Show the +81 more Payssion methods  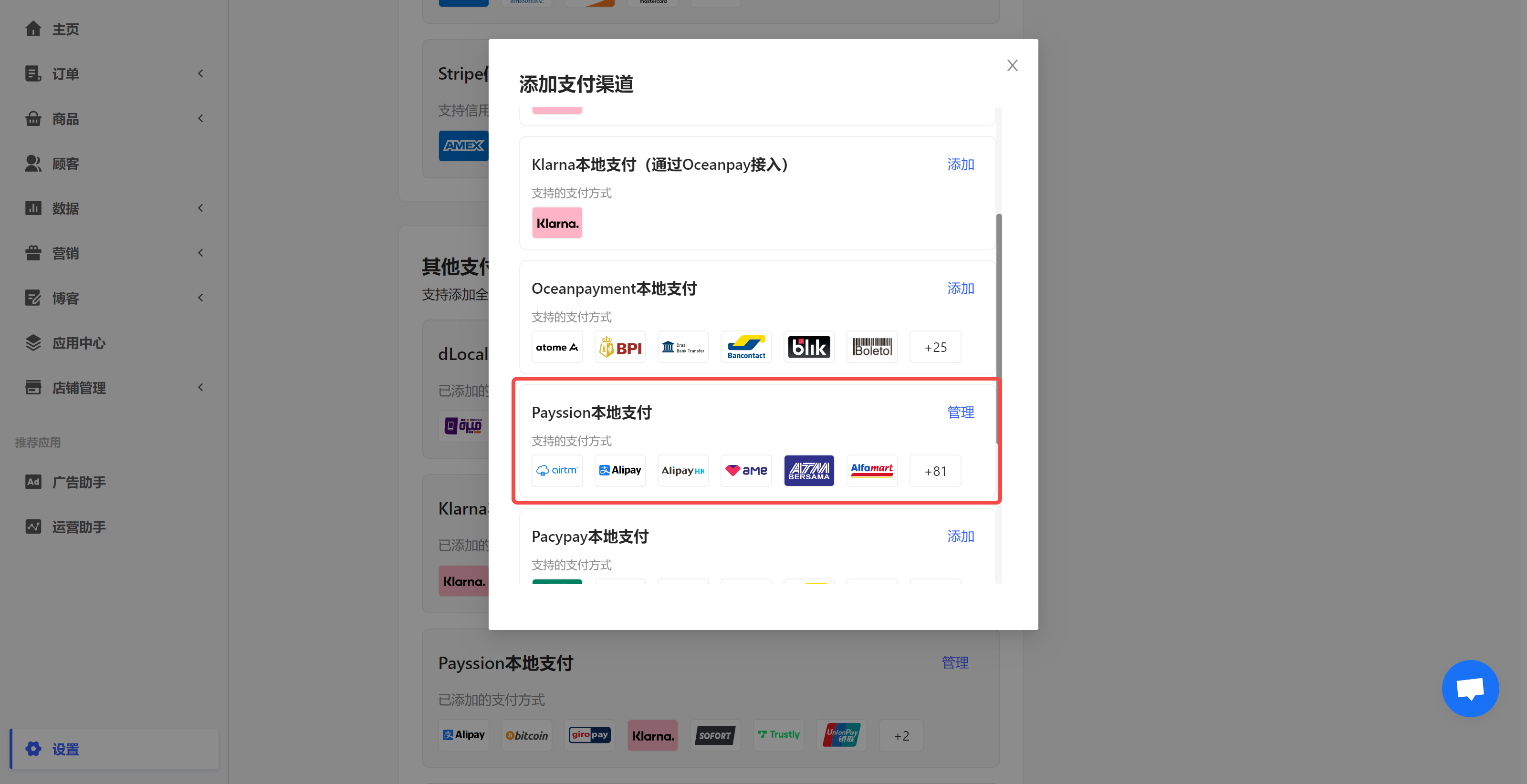[935, 471]
